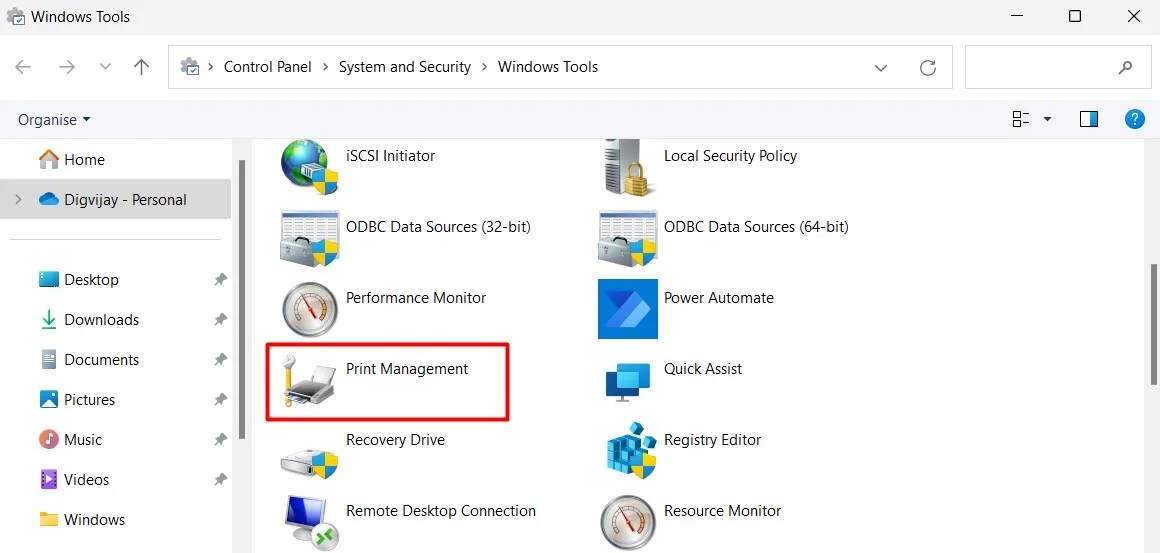Unpin Documents using its pin icon
Image resolution: width=1160 pixels, height=553 pixels.
(x=220, y=359)
